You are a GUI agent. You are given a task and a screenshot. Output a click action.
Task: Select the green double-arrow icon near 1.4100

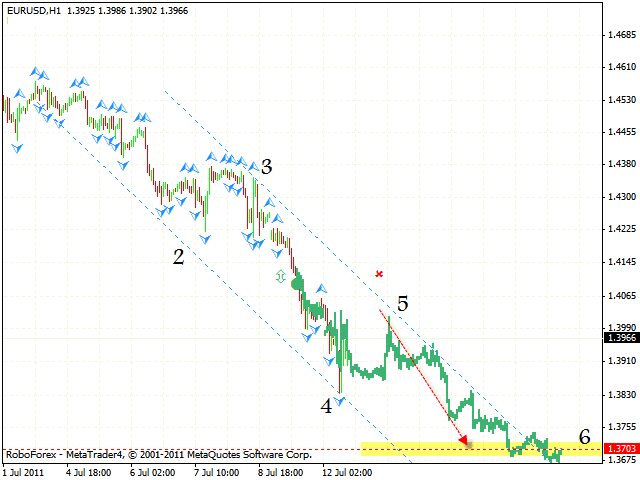pyautogui.click(x=280, y=276)
